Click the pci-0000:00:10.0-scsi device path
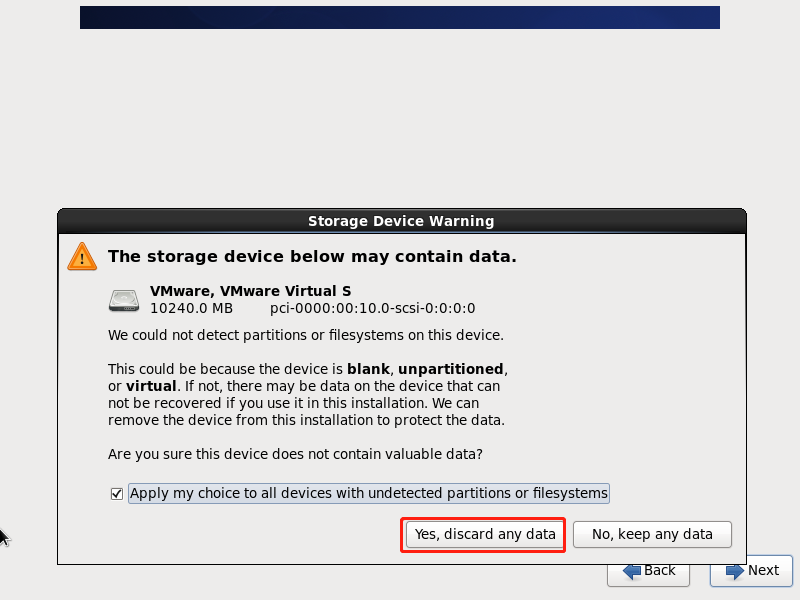The height and width of the screenshot is (600, 800). coord(372,308)
